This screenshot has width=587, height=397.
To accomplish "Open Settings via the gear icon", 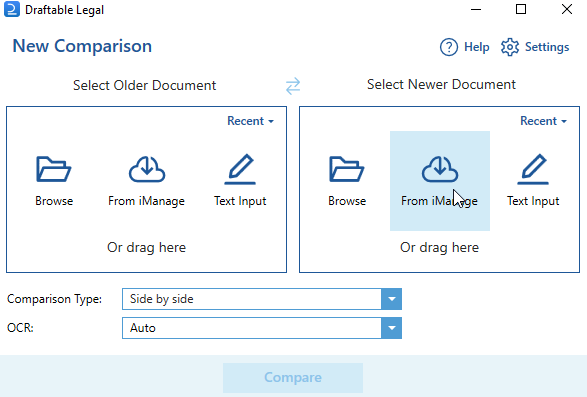I will [x=510, y=47].
